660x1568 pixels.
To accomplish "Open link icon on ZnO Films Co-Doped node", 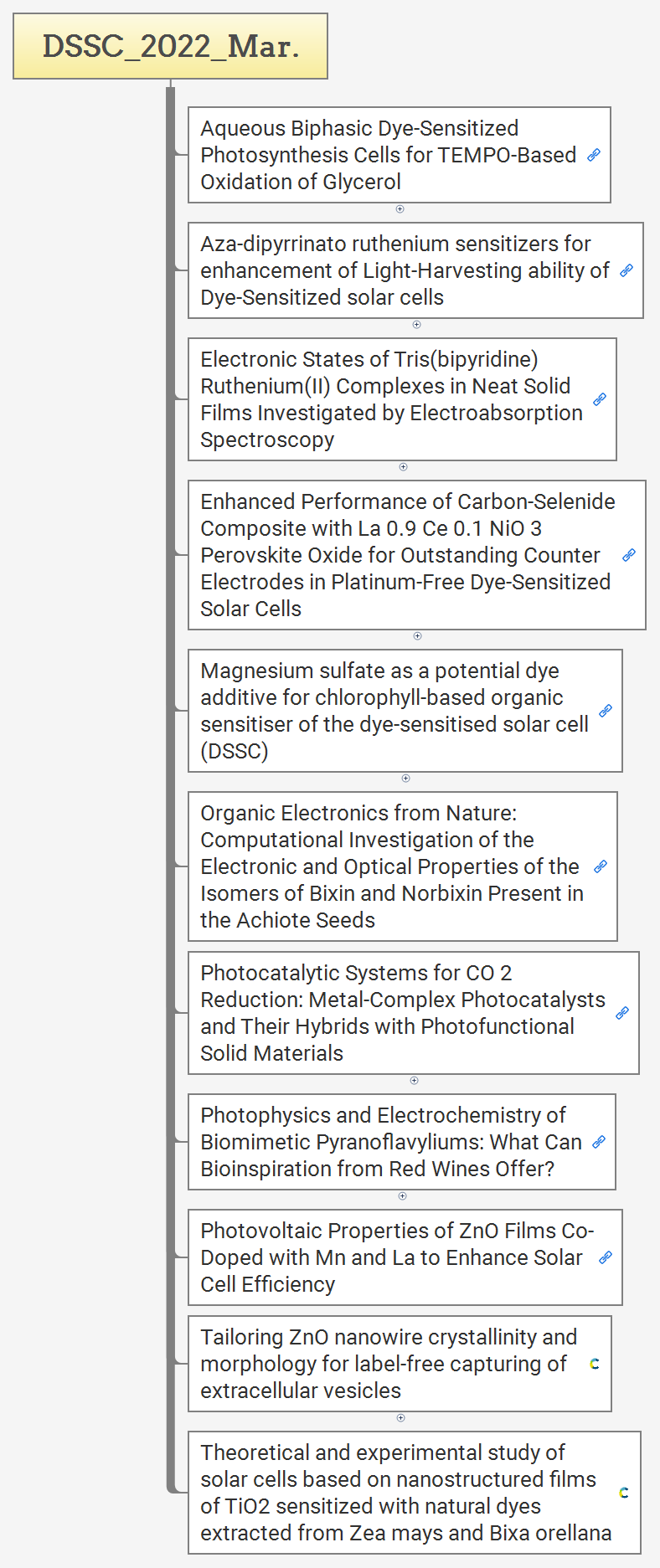I will point(606,1257).
